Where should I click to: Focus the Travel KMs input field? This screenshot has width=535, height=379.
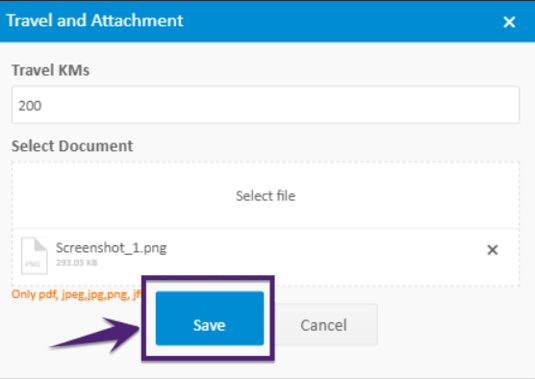click(x=265, y=105)
